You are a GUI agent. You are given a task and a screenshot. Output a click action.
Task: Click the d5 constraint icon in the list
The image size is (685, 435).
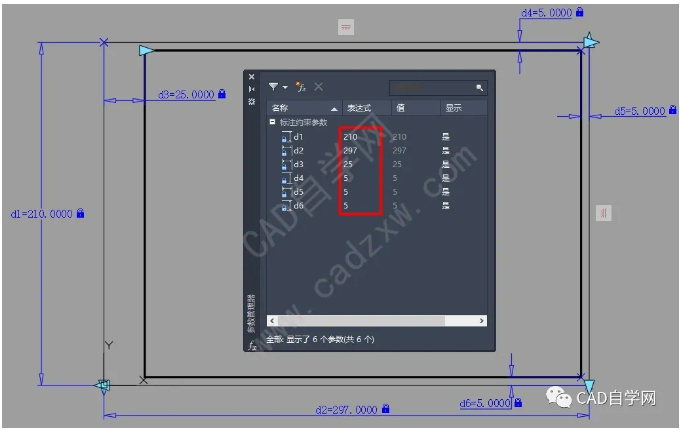pyautogui.click(x=287, y=192)
